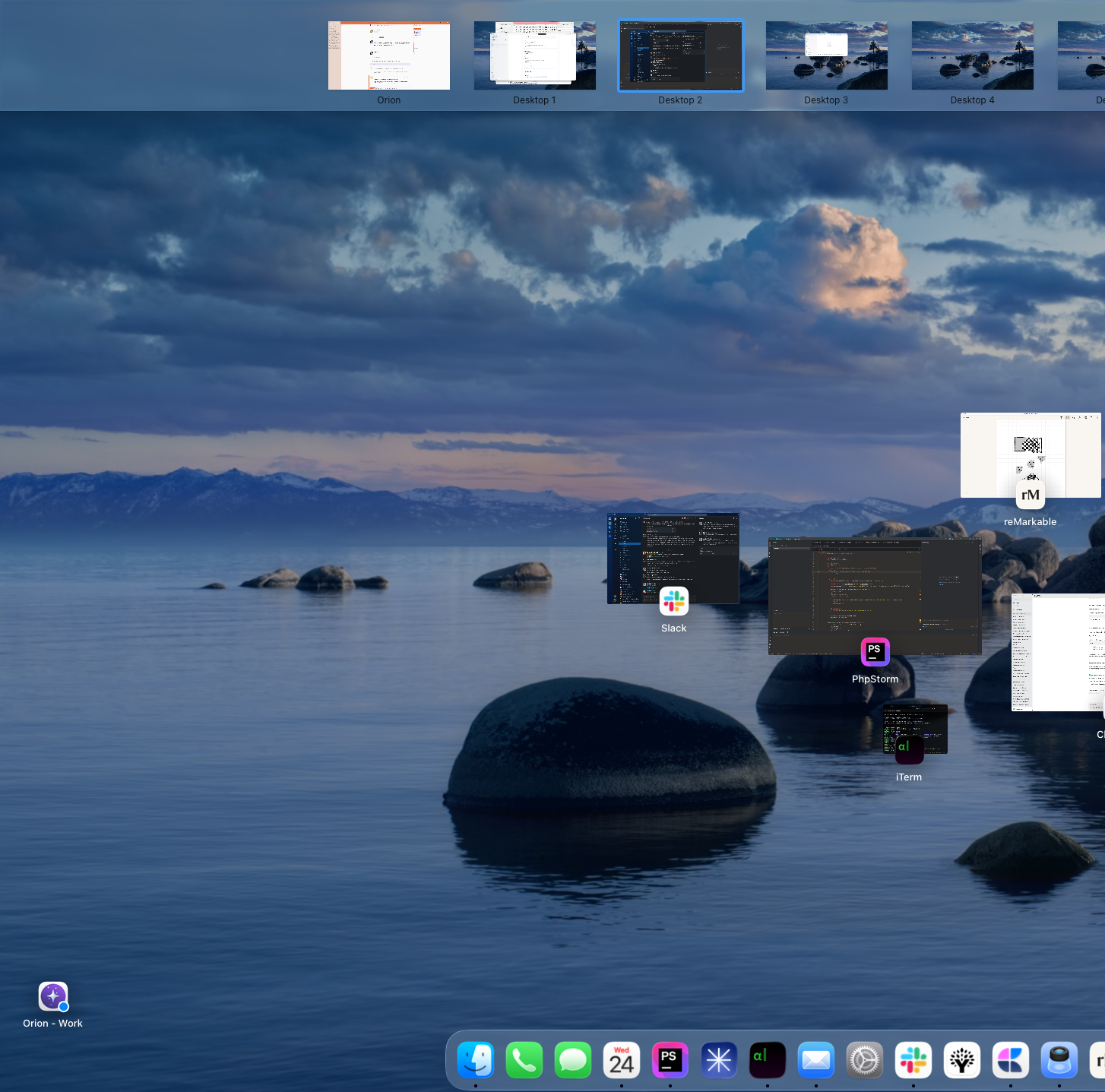1105x1092 pixels.
Task: Click the Slack icon in the dock
Action: (913, 1060)
